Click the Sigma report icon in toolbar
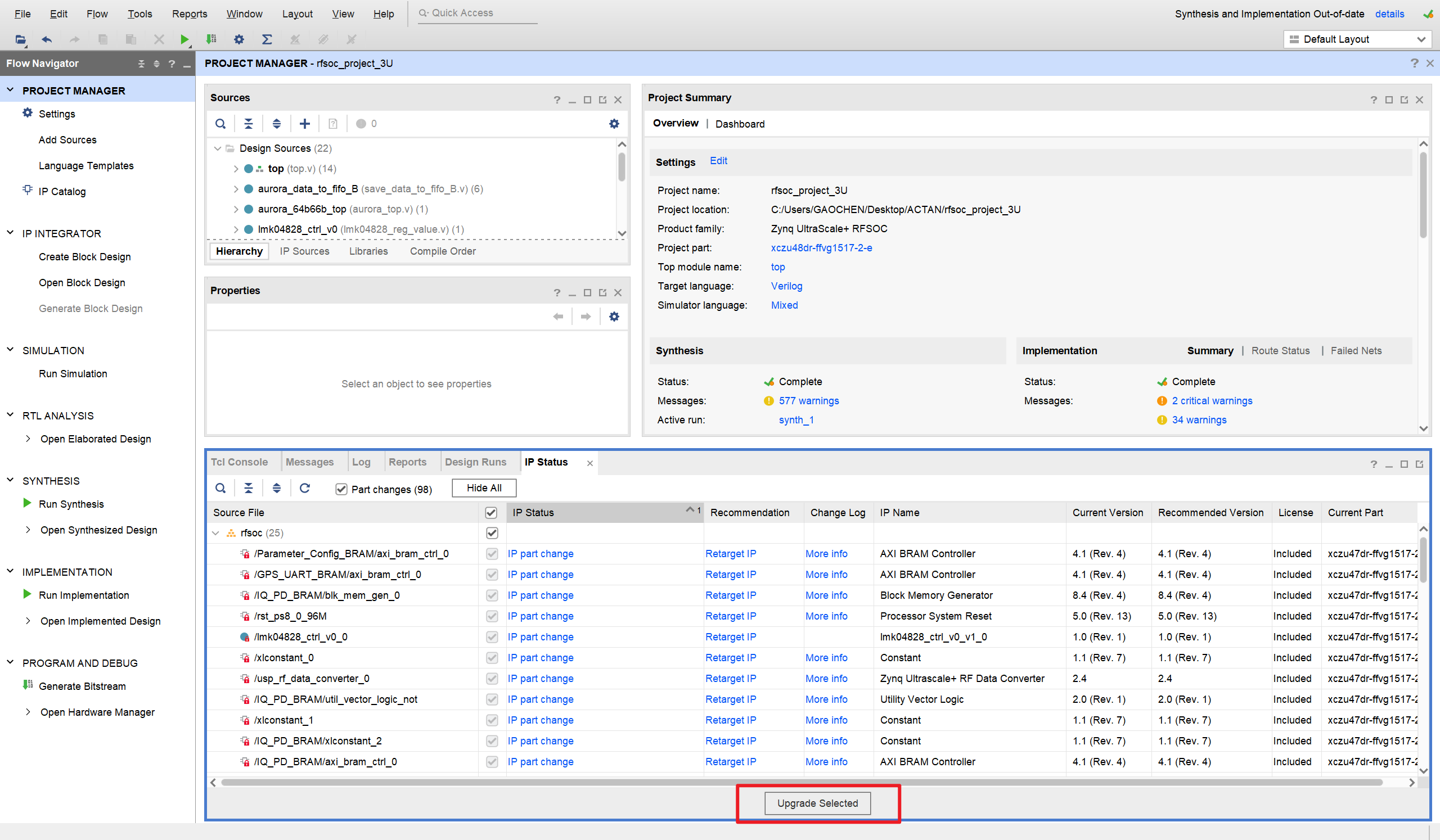This screenshot has height=840, width=1440. pyautogui.click(x=267, y=39)
